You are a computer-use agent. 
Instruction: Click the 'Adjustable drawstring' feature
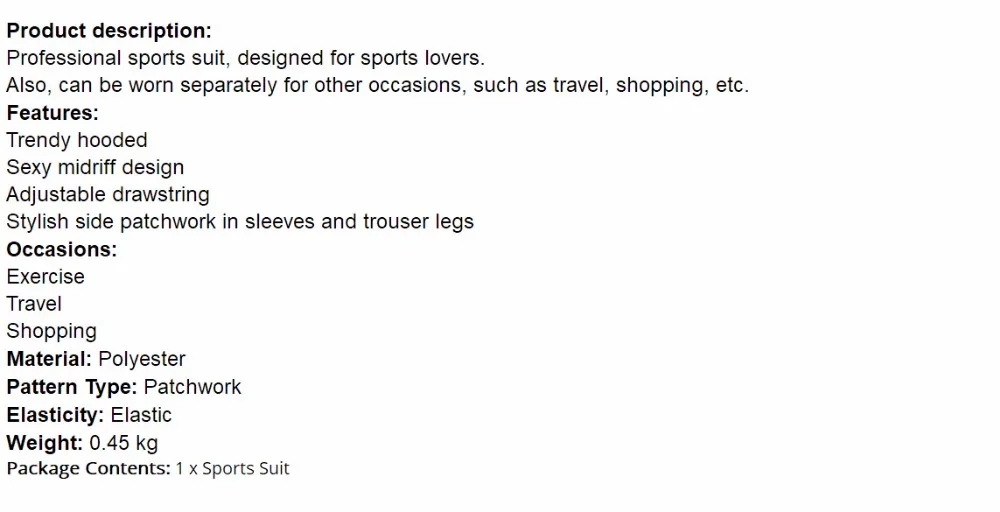tap(108, 195)
